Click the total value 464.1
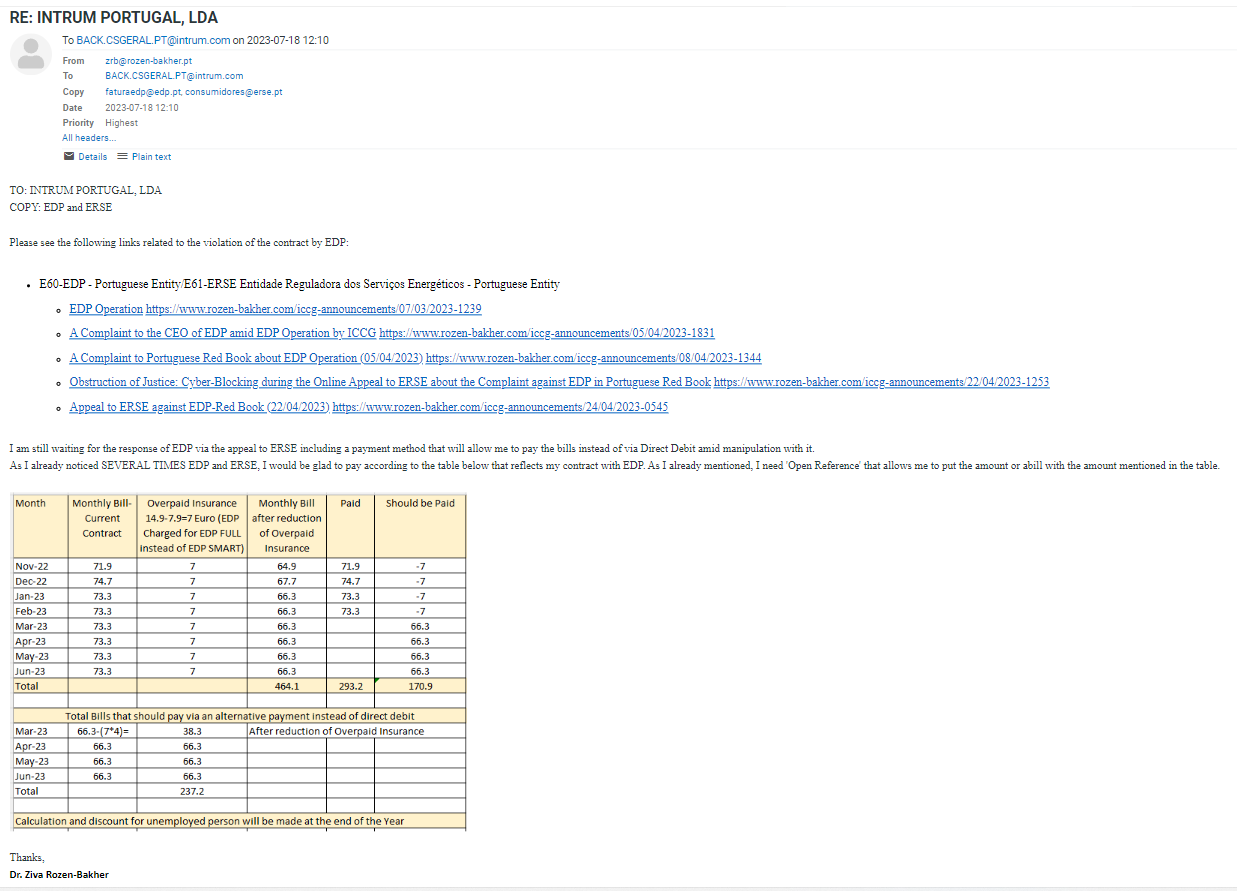1237x891 pixels. [287, 687]
